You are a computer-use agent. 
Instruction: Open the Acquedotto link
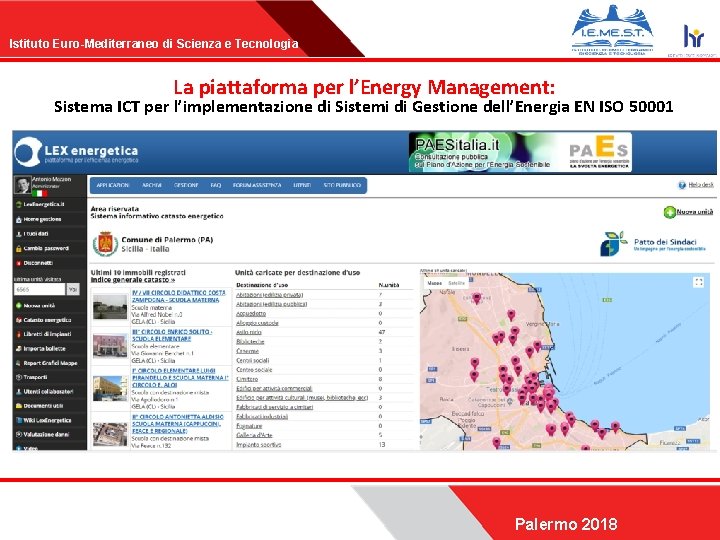click(x=251, y=314)
